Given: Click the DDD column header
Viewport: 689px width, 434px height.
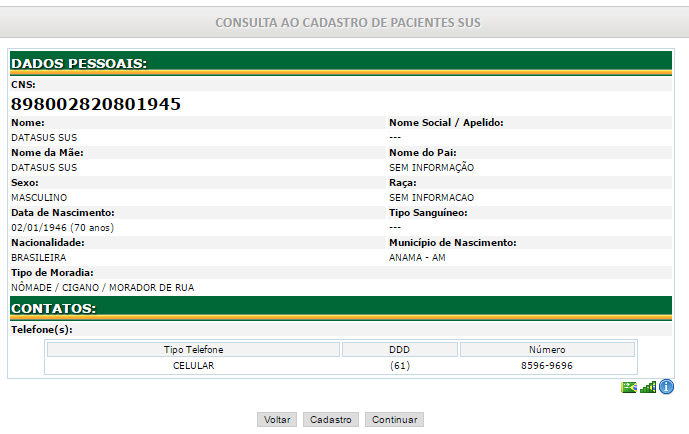Looking at the screenshot, I should pos(400,350).
